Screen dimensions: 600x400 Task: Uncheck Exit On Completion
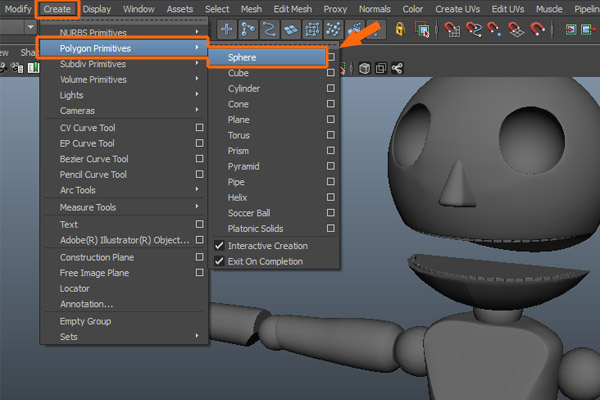(x=220, y=262)
